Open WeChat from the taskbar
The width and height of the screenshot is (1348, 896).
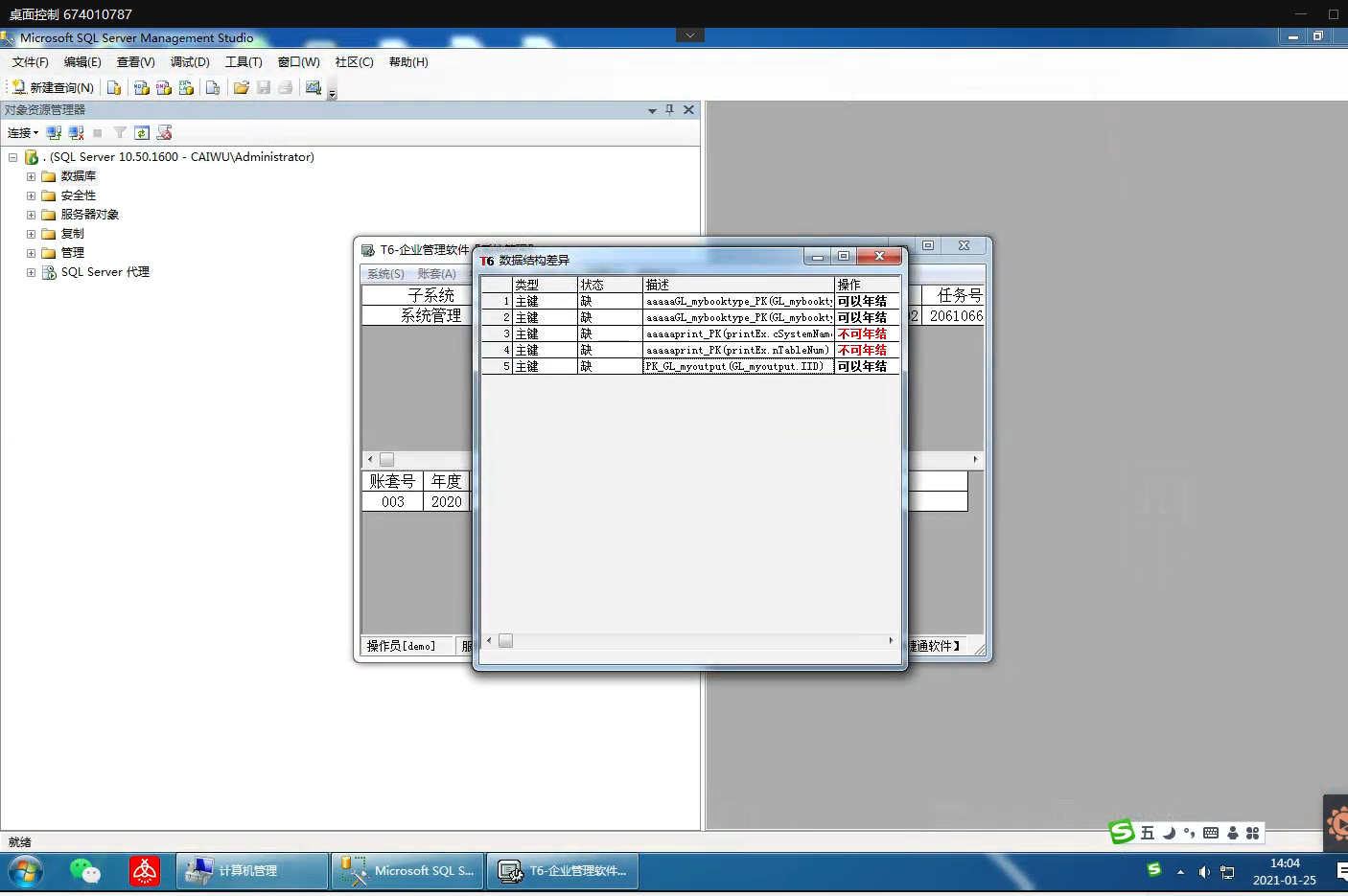pos(85,871)
